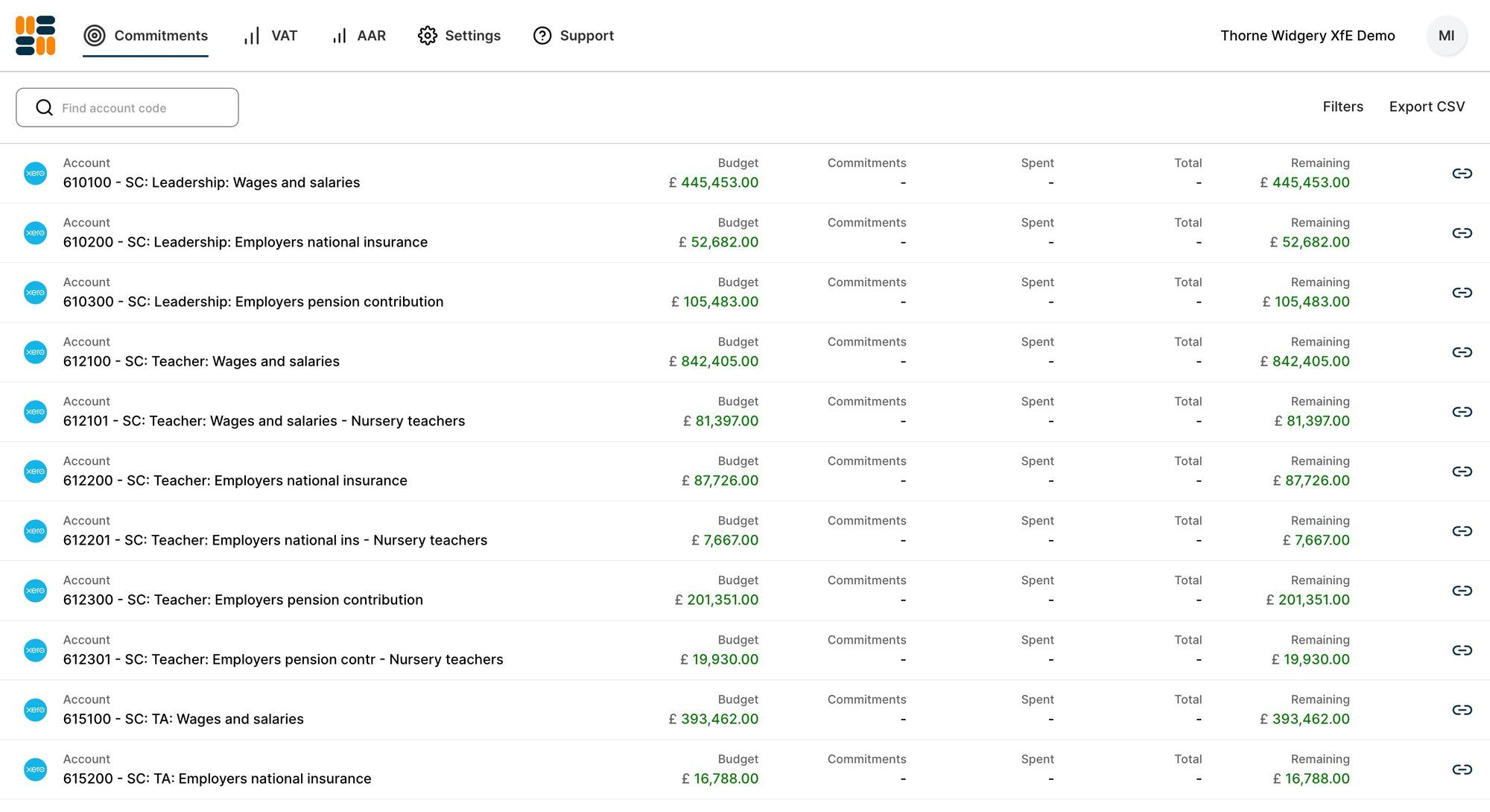Click the app logo in top-left corner
This screenshot has height=812, width=1490.
[35, 36]
